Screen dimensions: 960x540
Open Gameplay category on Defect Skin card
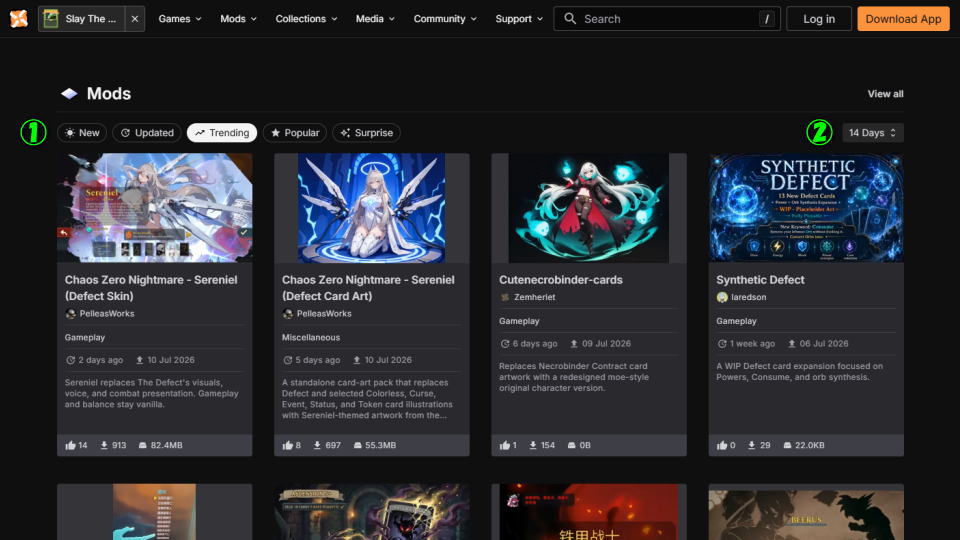tap(84, 337)
